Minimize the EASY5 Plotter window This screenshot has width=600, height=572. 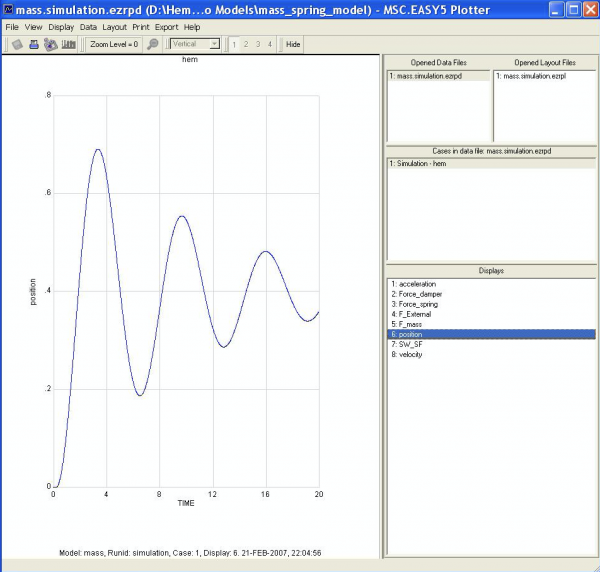[x=556, y=10]
